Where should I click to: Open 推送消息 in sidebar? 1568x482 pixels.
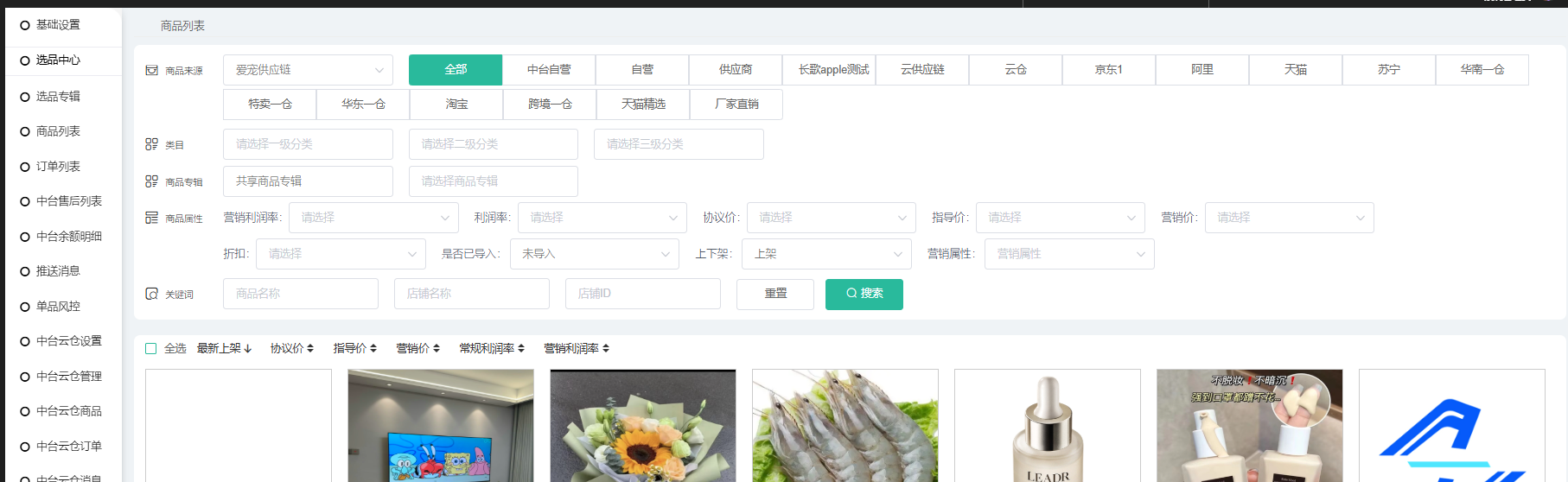tap(58, 271)
